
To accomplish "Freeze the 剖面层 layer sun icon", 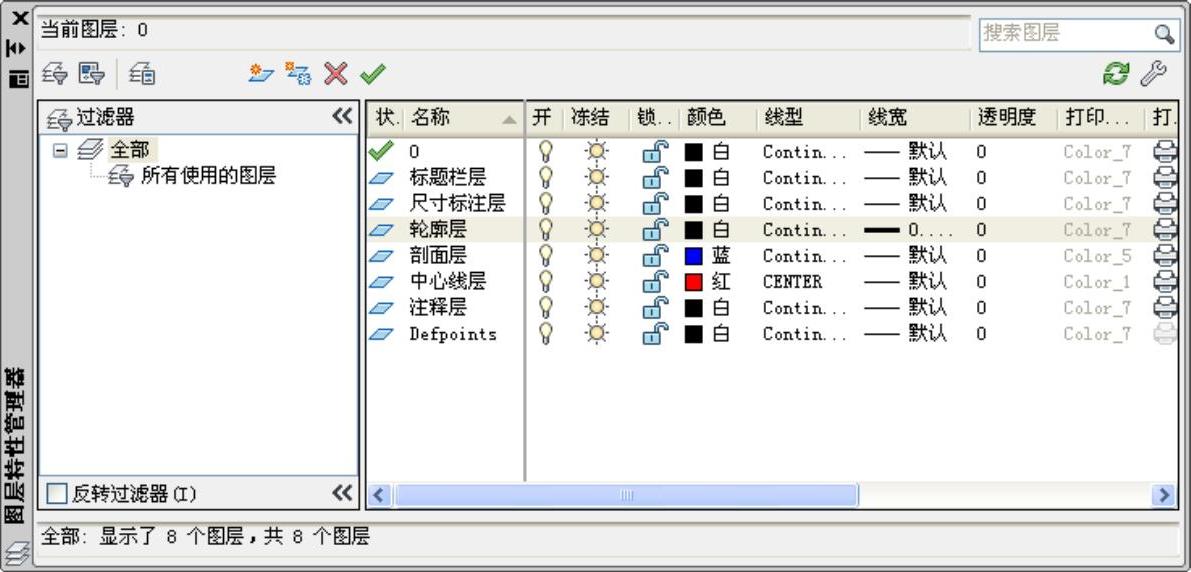I will (597, 256).
